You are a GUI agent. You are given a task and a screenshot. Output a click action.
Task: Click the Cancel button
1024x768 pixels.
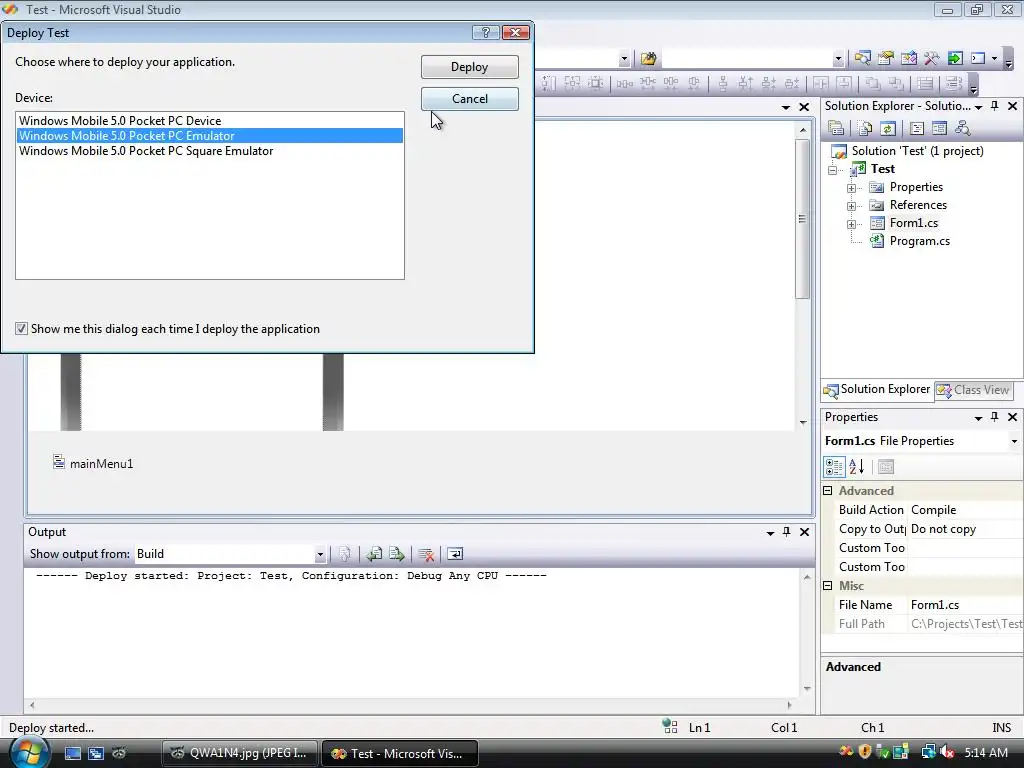coord(470,99)
